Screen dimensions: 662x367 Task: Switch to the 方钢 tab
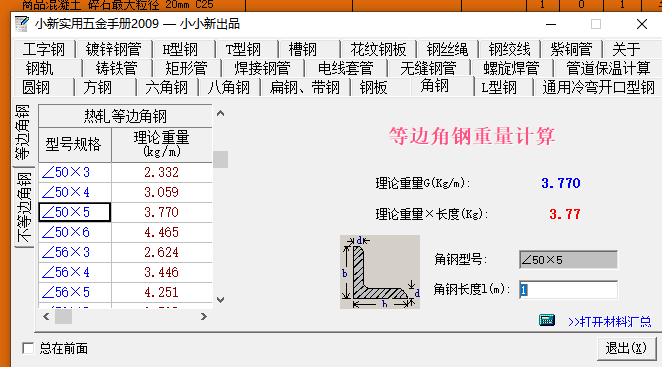pos(98,87)
